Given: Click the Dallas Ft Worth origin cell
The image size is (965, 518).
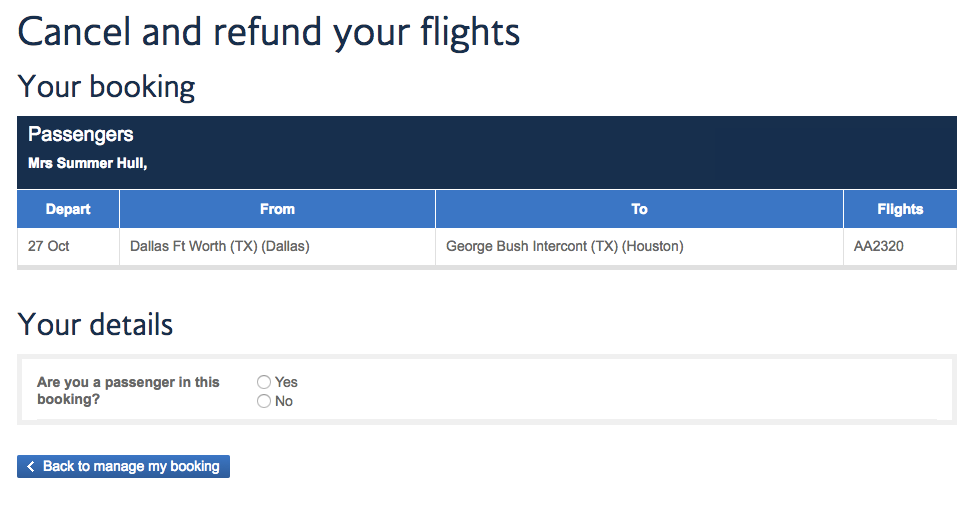Looking at the screenshot, I should pyautogui.click(x=220, y=246).
